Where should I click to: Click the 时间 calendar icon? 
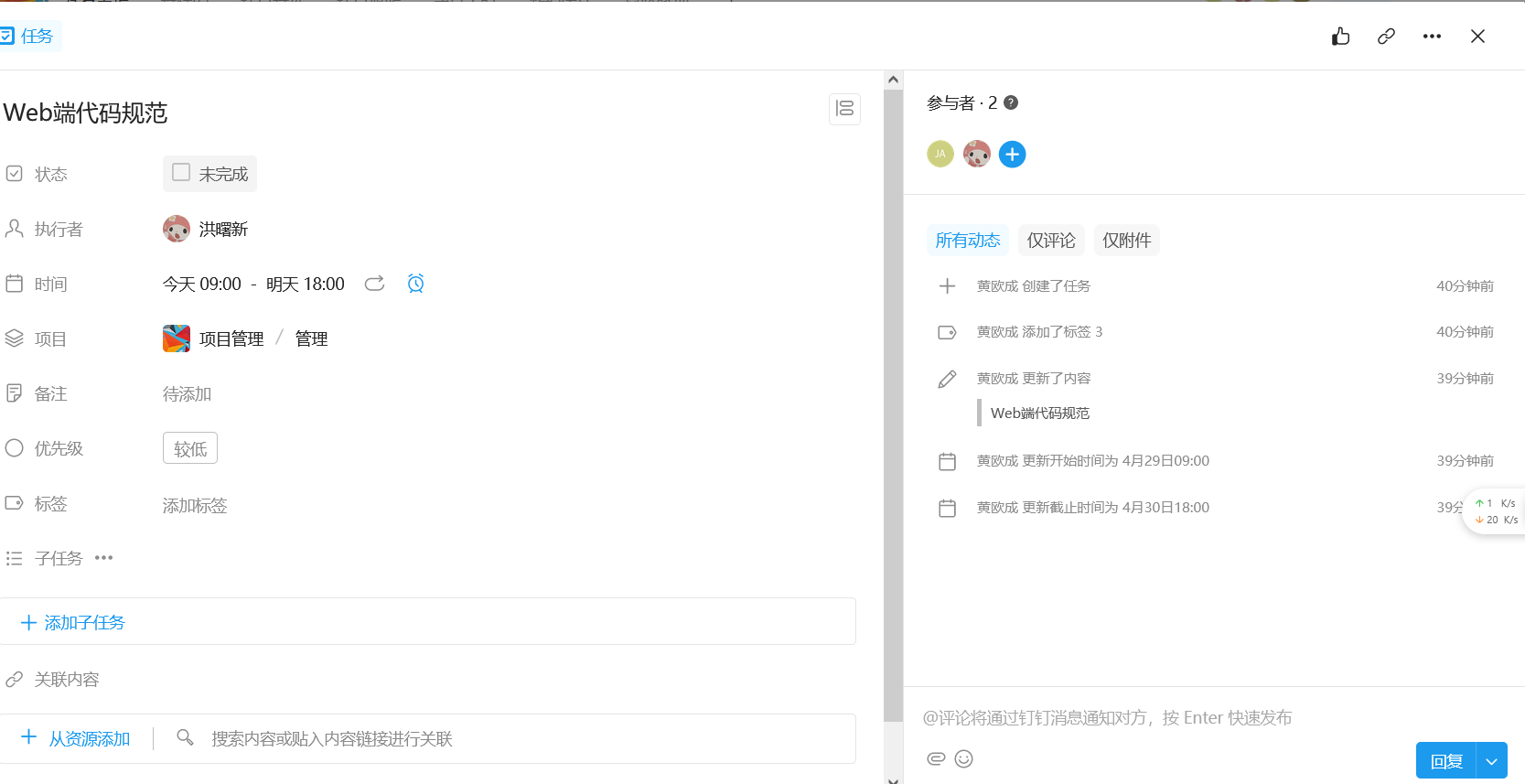pos(14,284)
